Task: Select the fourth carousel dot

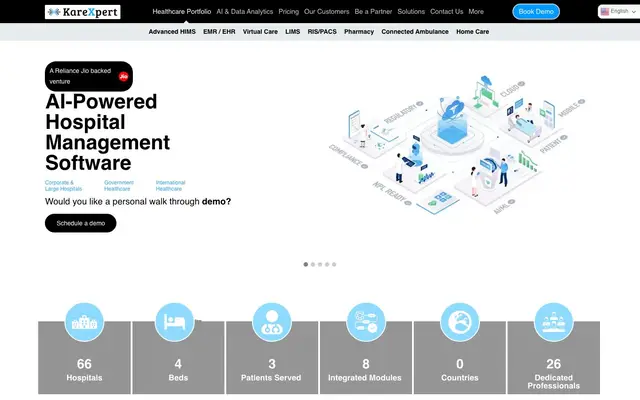Action: point(327,264)
